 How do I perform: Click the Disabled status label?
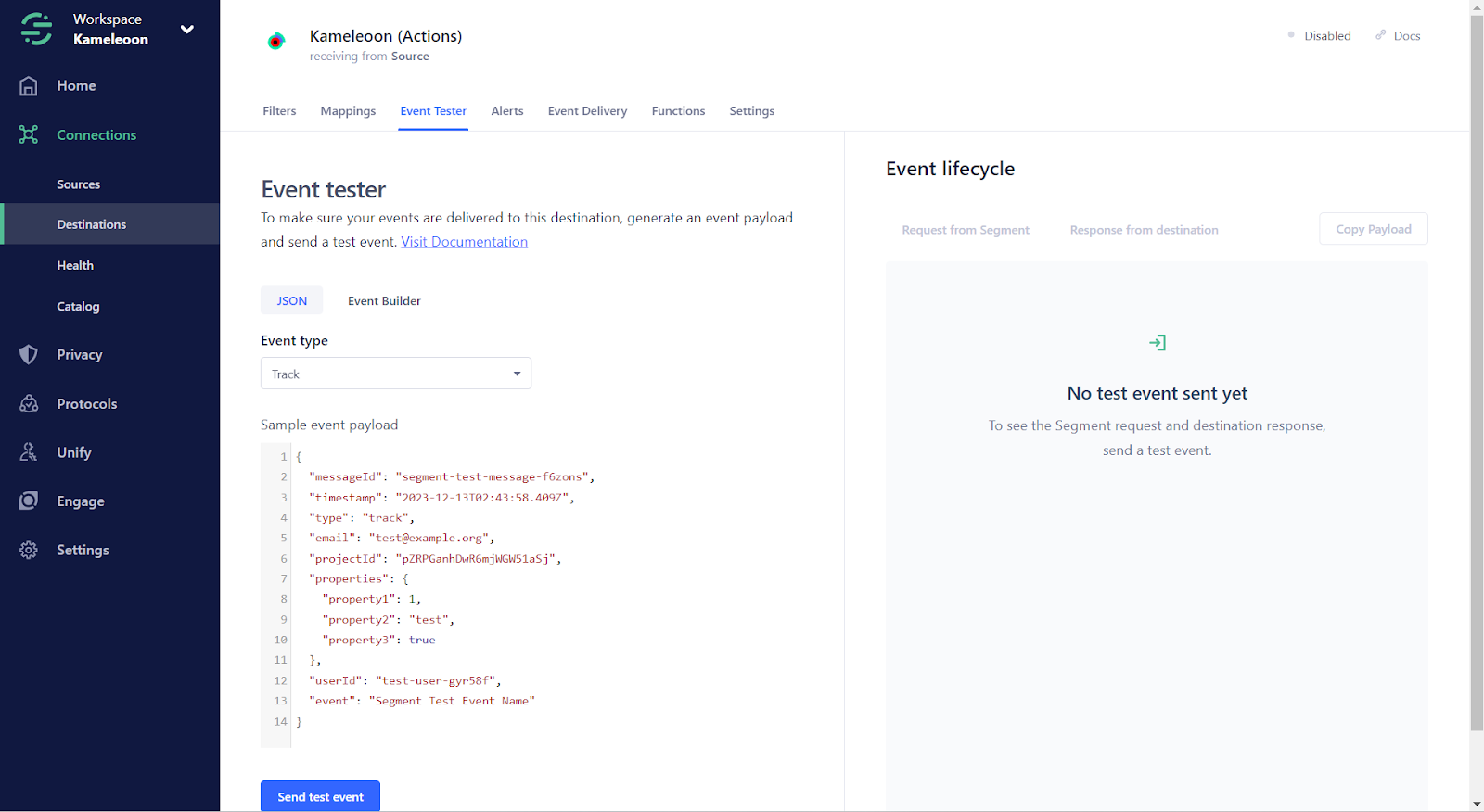tap(1327, 35)
